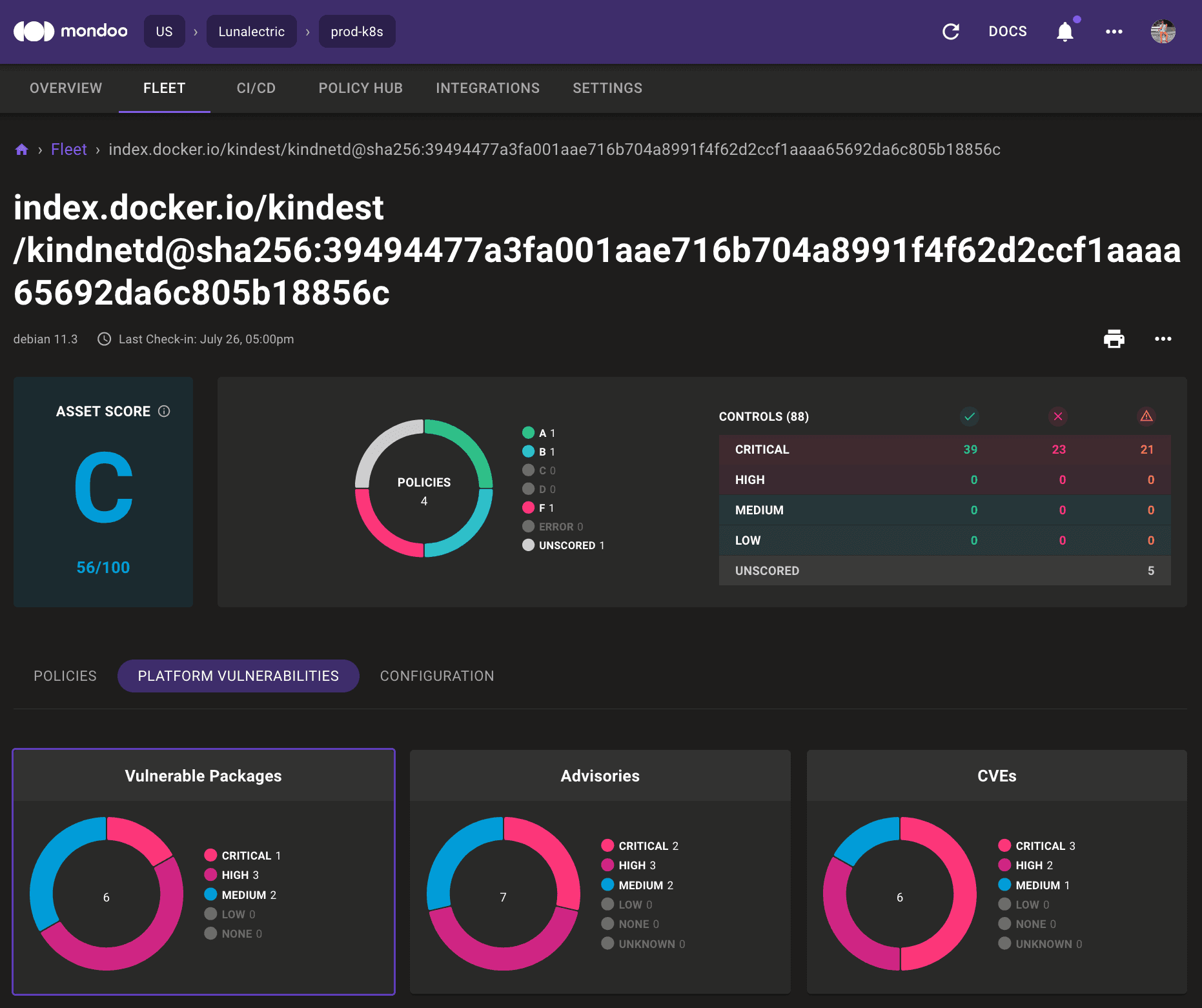Open the Fleet breadcrumb link
Image resolution: width=1202 pixels, height=1008 pixels.
pos(69,149)
